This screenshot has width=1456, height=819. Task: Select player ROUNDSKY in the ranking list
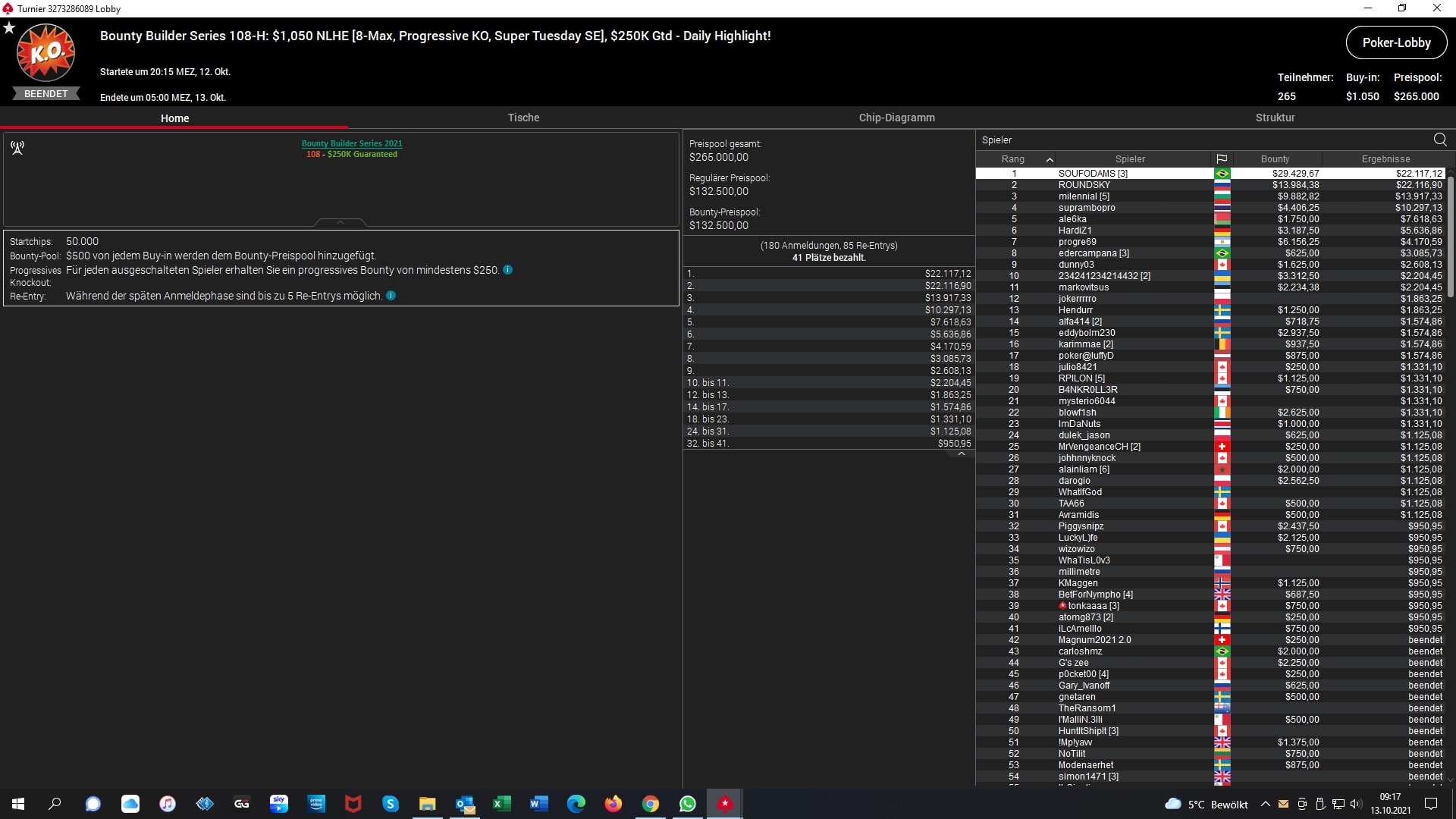(x=1084, y=185)
